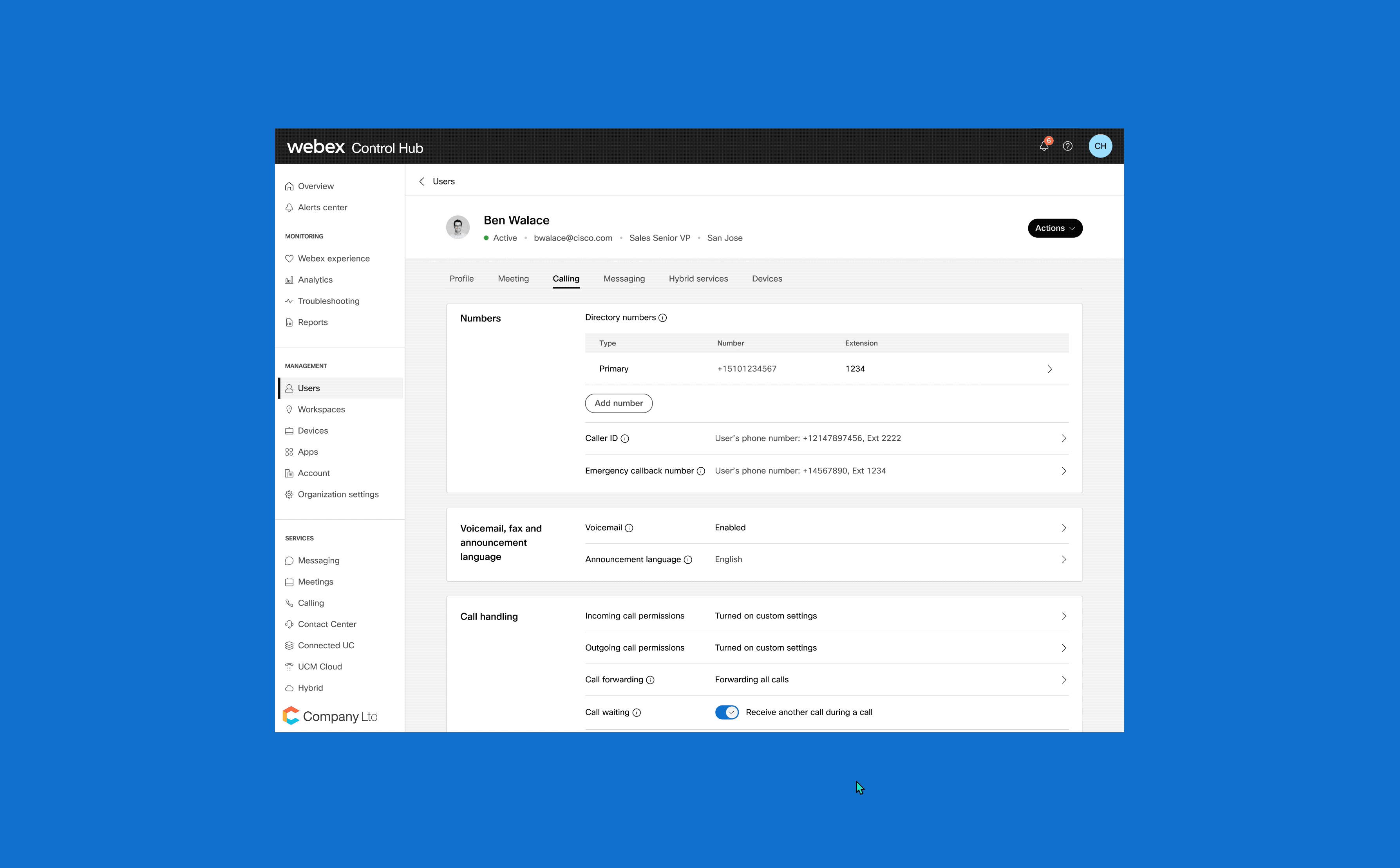This screenshot has width=1400, height=868.
Task: Click the Add number button
Action: point(619,403)
